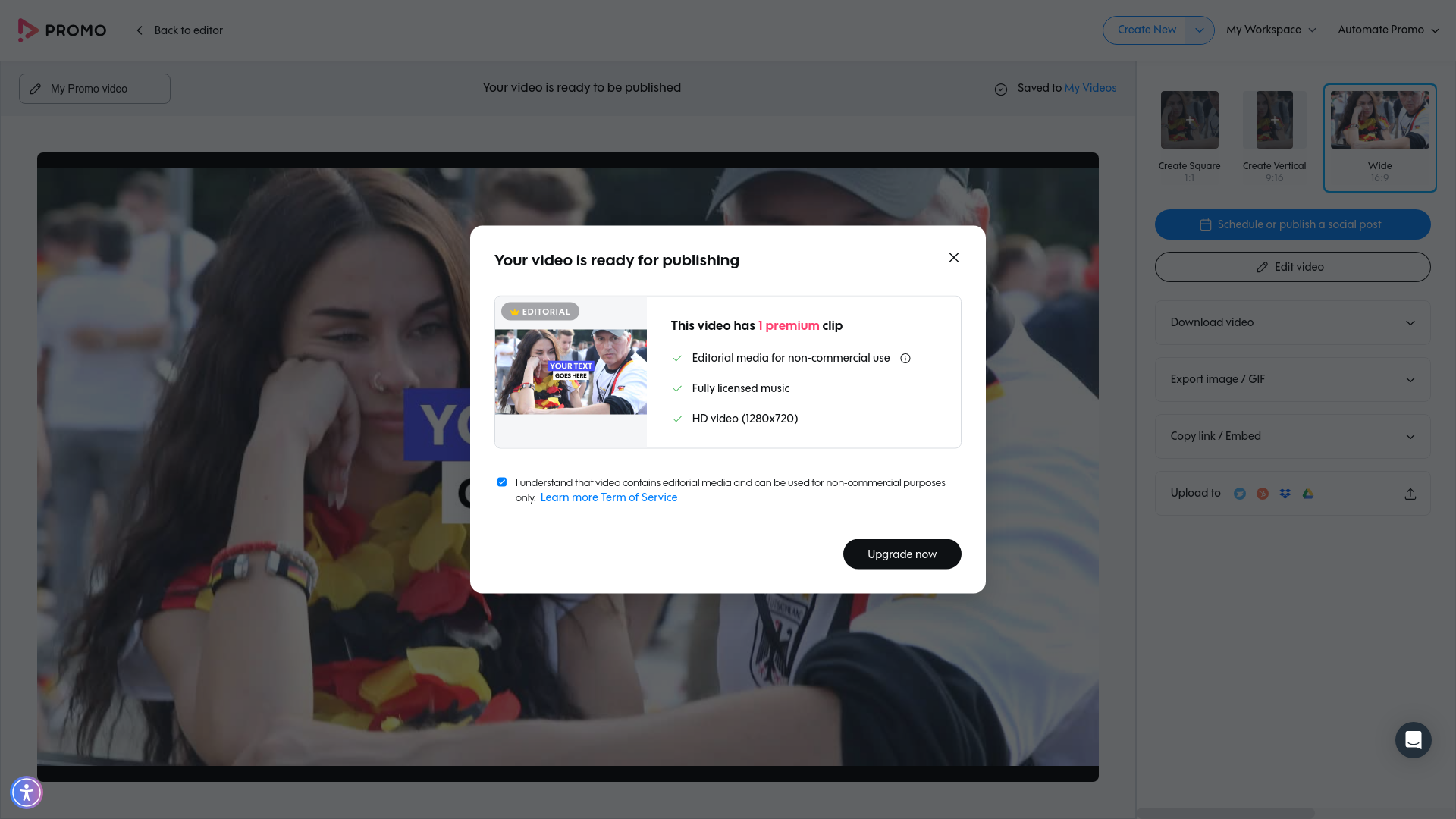Select the Wide 16:9 format
This screenshot has height=819, width=1456.
[1380, 138]
